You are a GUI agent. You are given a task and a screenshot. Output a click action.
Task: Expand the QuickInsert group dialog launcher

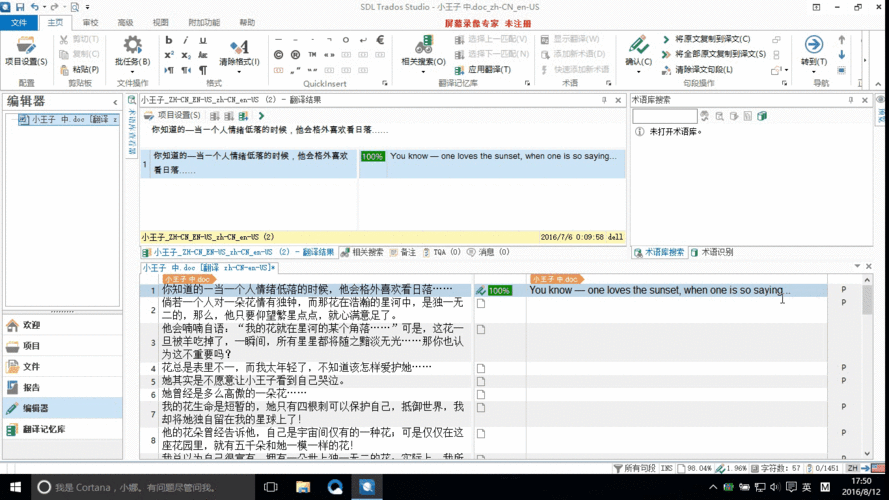(384, 83)
